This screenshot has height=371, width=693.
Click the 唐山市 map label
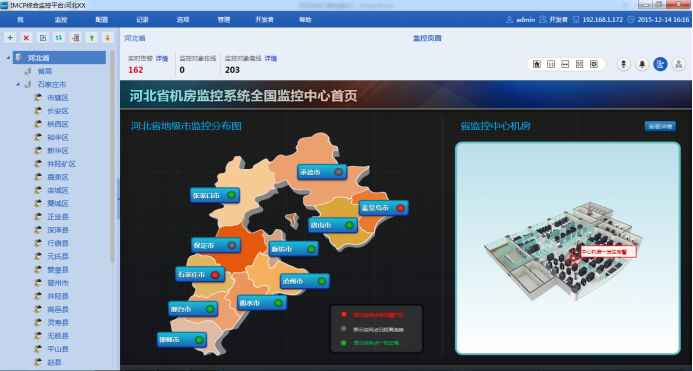[x=333, y=225]
